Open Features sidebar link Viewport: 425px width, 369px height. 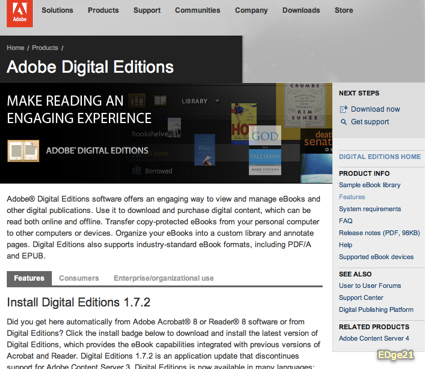pyautogui.click(x=352, y=197)
